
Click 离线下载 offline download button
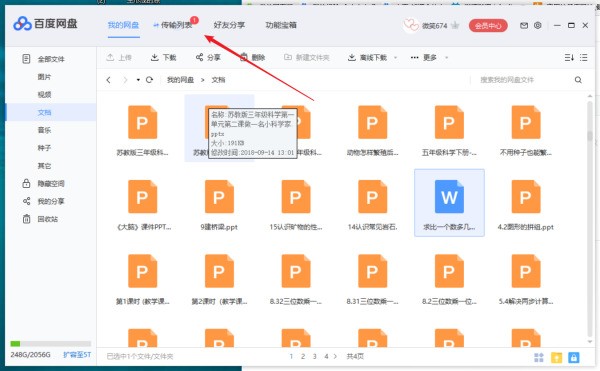click(x=367, y=57)
